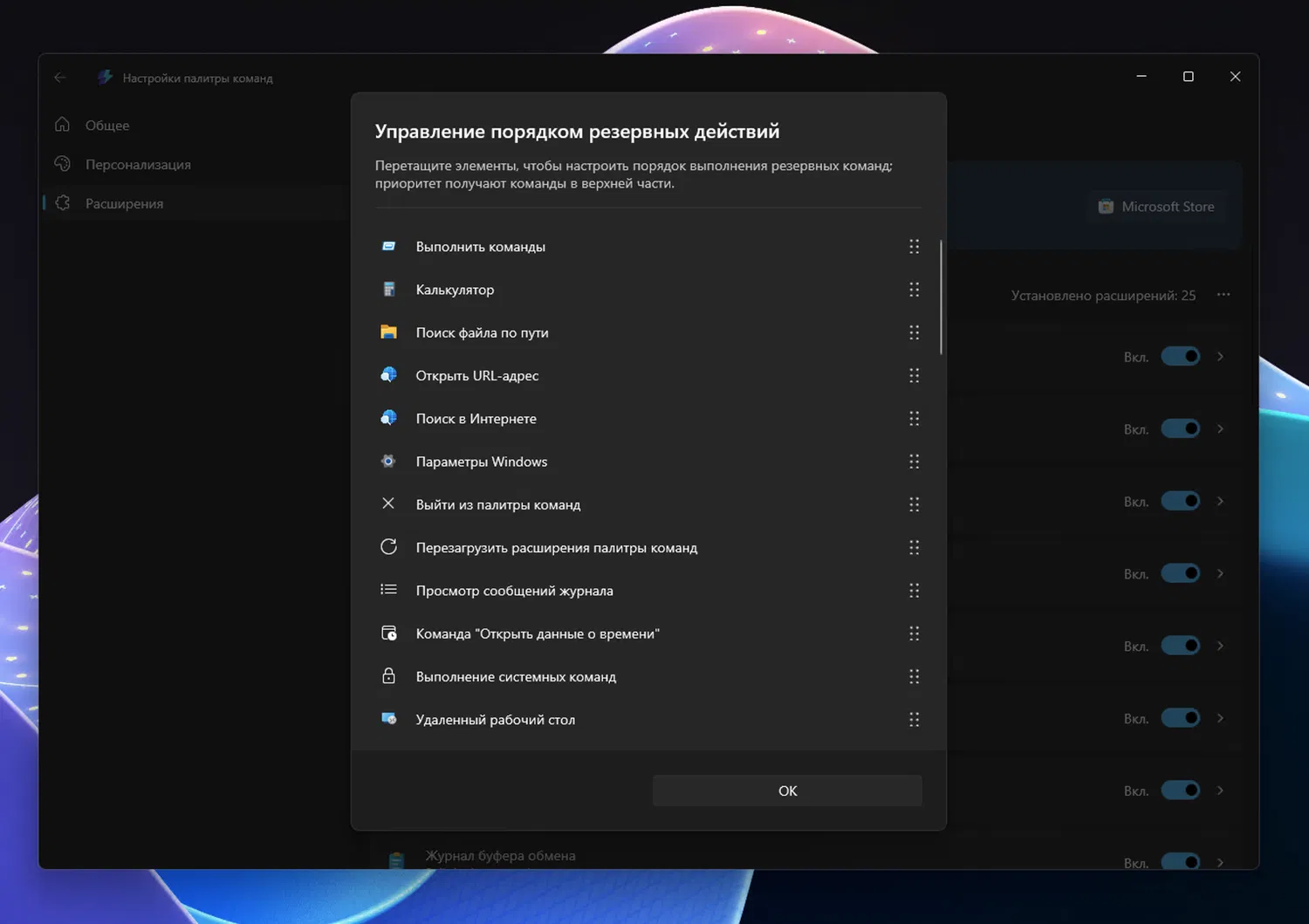Click the "Калькулятор" label
Viewport: 1309px width, 924px height.
coord(455,290)
